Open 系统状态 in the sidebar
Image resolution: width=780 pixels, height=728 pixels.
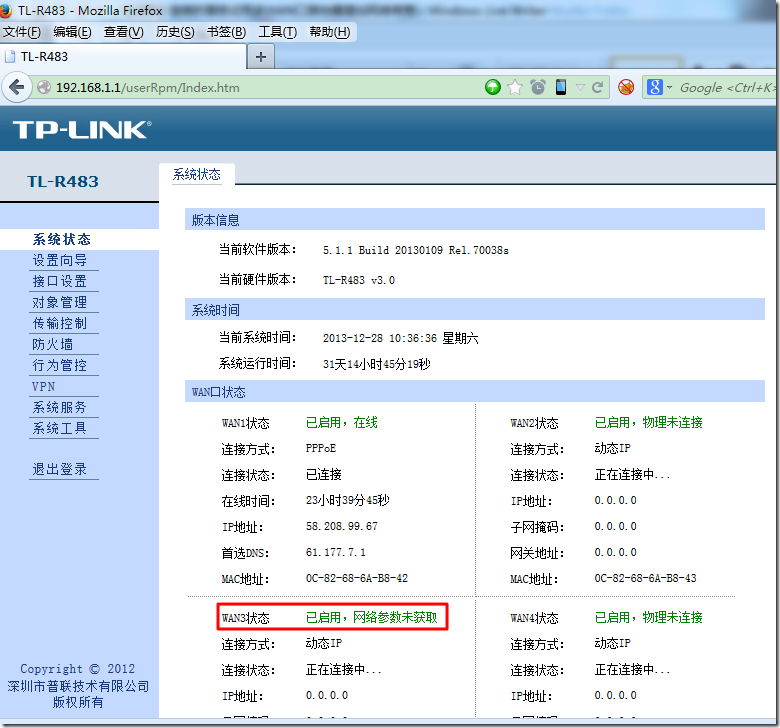click(62, 239)
